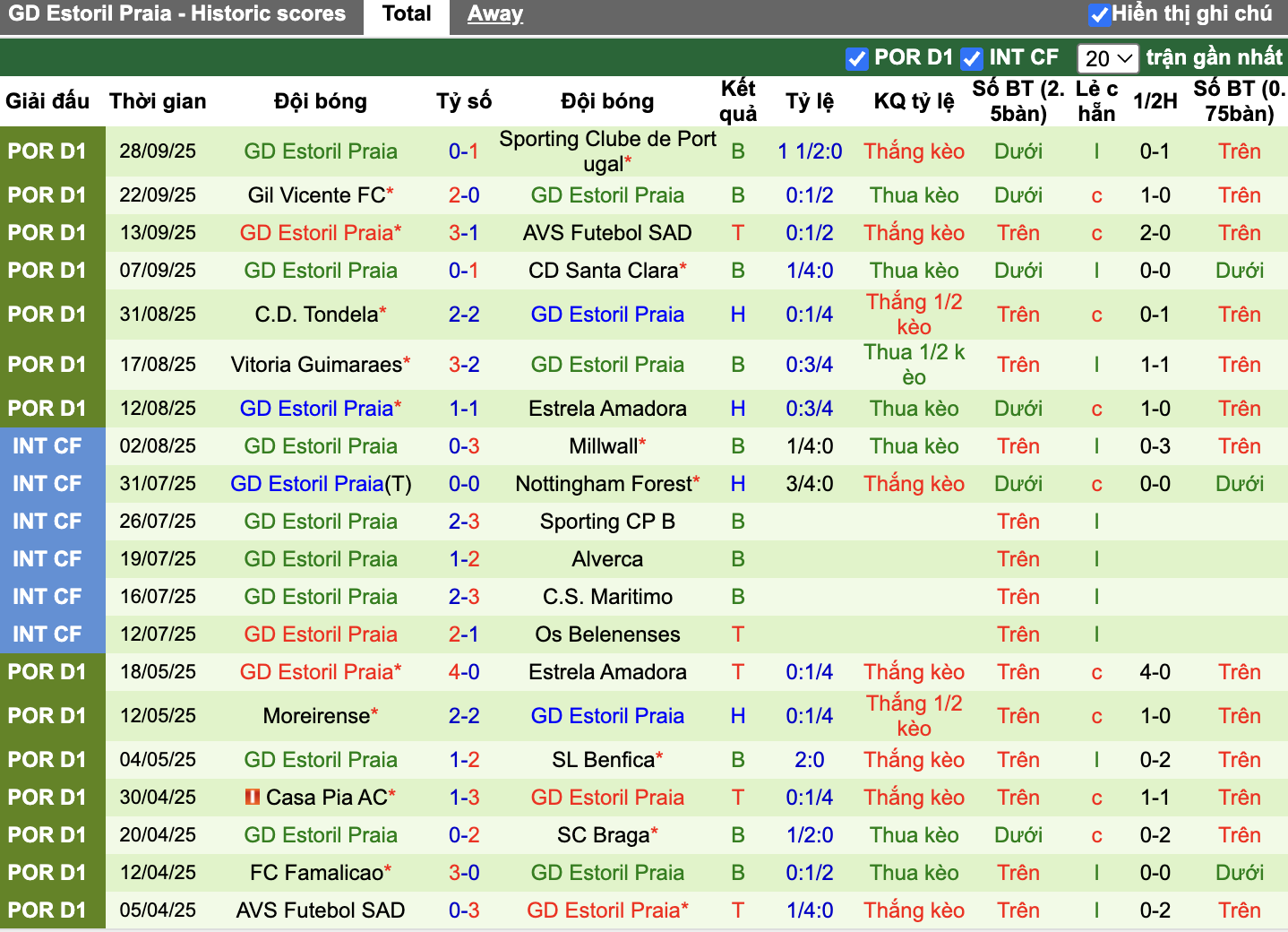This screenshot has height=932, width=1288.
Task: Select the Thời gian column header
Action: (x=158, y=101)
